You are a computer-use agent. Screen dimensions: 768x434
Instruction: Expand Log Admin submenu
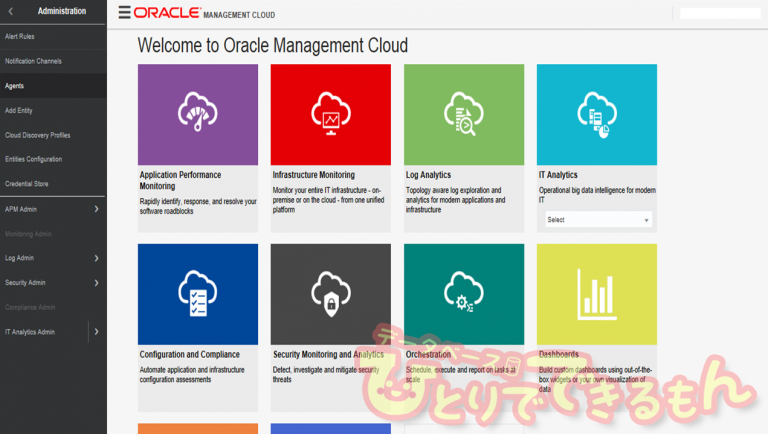click(96, 258)
